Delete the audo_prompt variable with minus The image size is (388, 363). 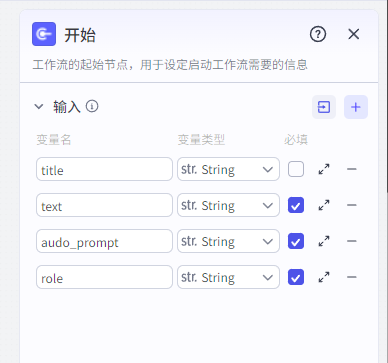352,241
